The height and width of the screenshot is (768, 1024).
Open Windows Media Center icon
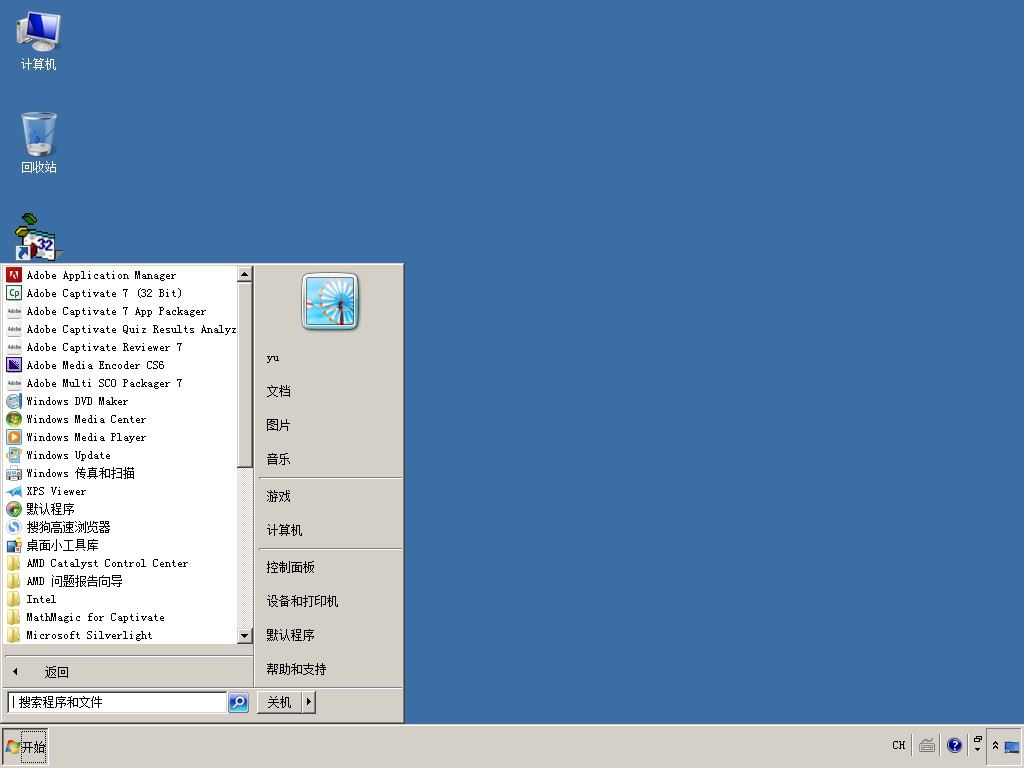pyautogui.click(x=14, y=419)
